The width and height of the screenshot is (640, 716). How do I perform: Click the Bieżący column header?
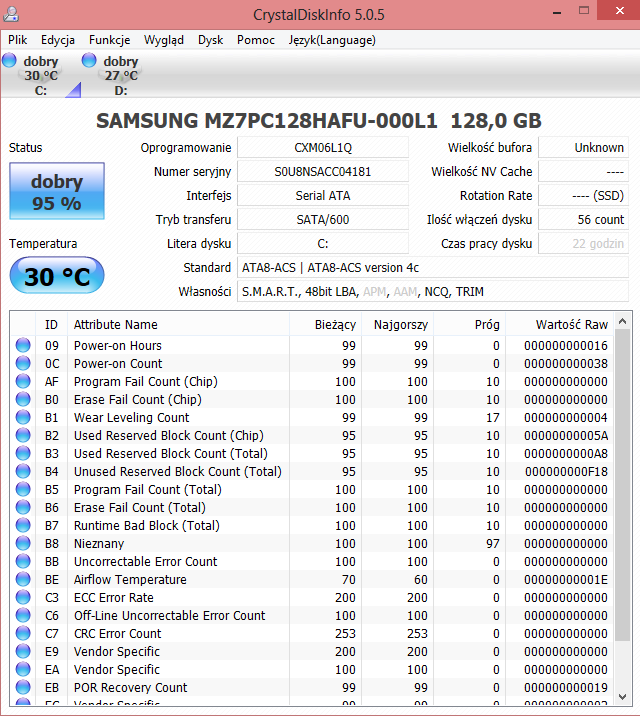325,325
